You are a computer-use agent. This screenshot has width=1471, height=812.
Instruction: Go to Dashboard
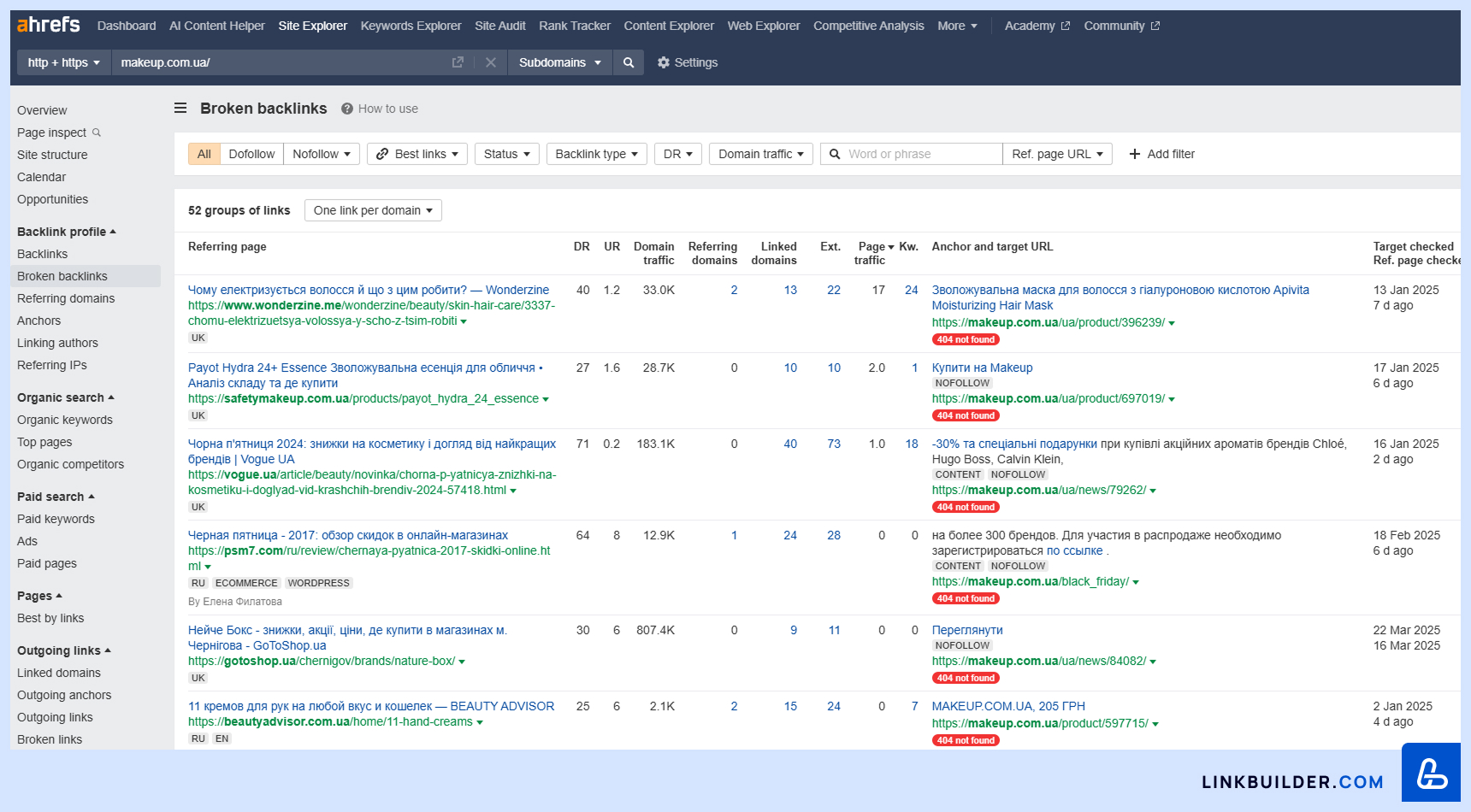[127, 26]
